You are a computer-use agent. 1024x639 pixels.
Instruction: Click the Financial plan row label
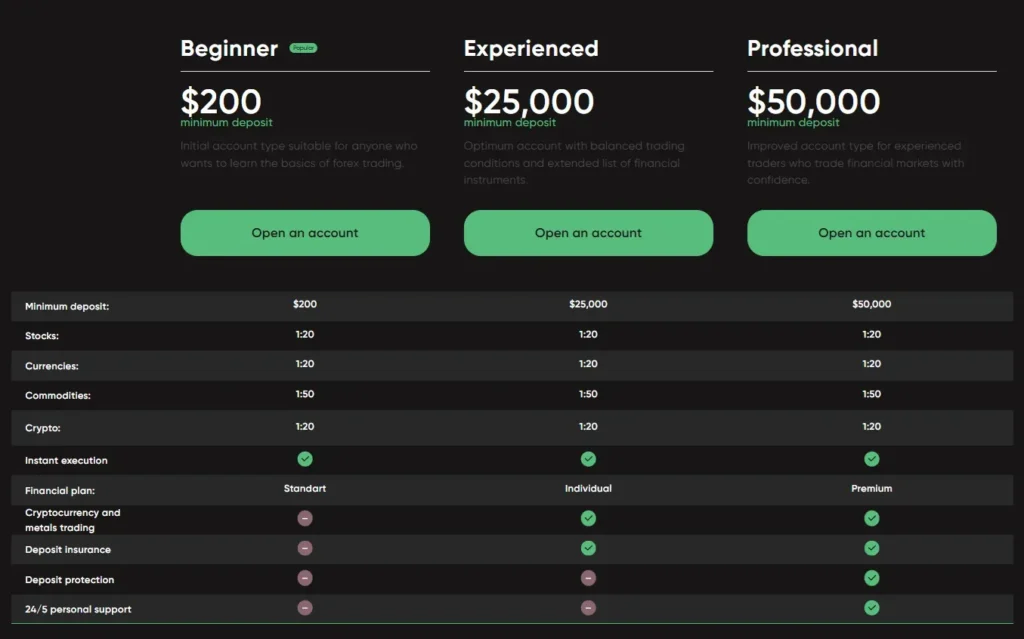click(60, 492)
